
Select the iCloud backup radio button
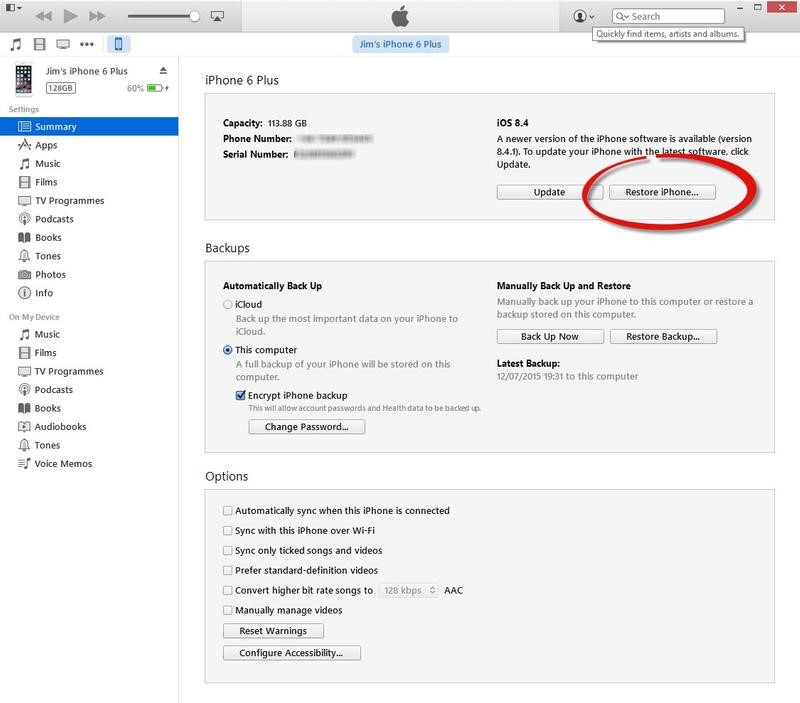click(x=228, y=305)
